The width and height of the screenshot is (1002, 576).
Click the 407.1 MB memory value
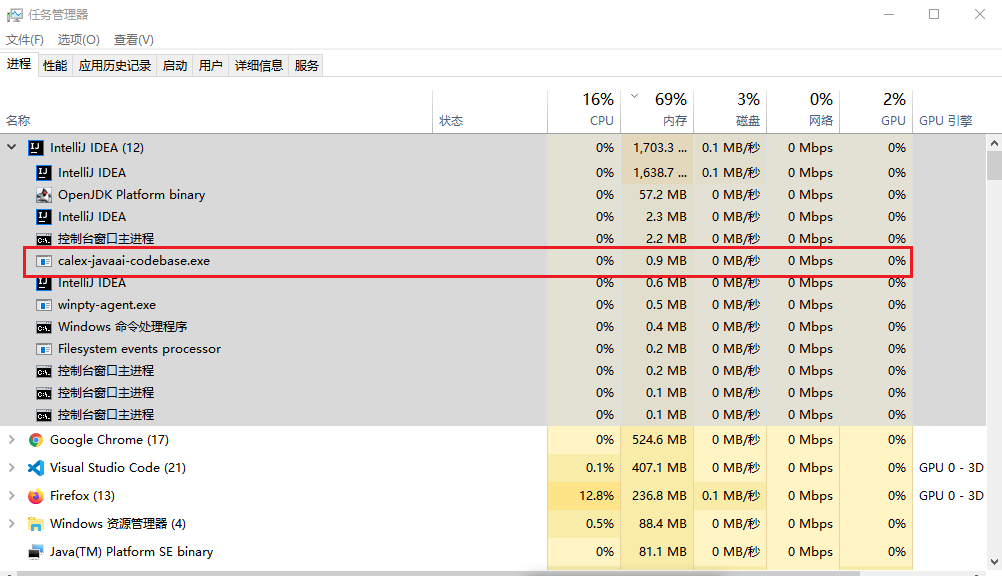point(659,468)
